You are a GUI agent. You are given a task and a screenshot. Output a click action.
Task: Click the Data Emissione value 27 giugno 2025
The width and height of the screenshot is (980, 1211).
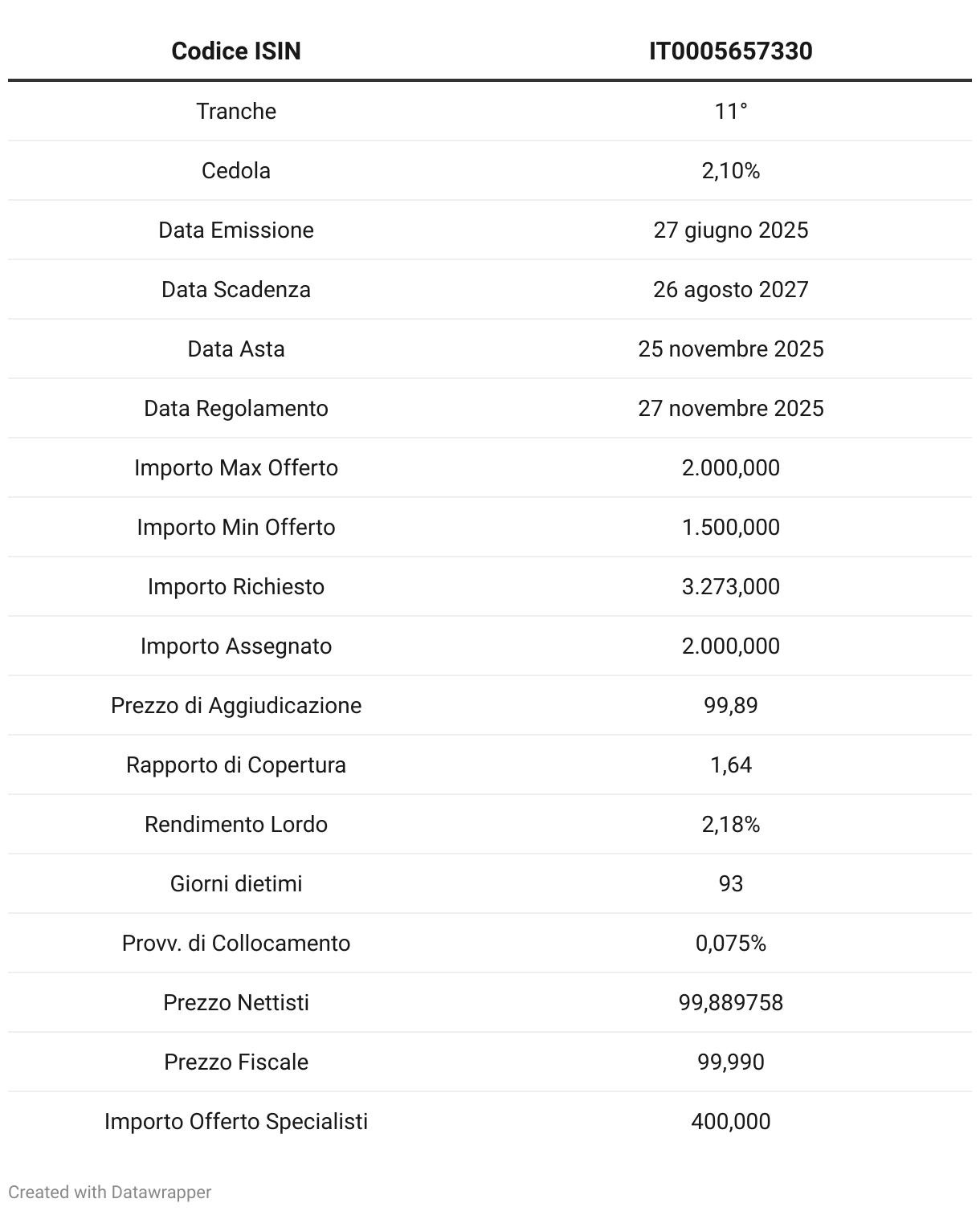pyautogui.click(x=730, y=230)
